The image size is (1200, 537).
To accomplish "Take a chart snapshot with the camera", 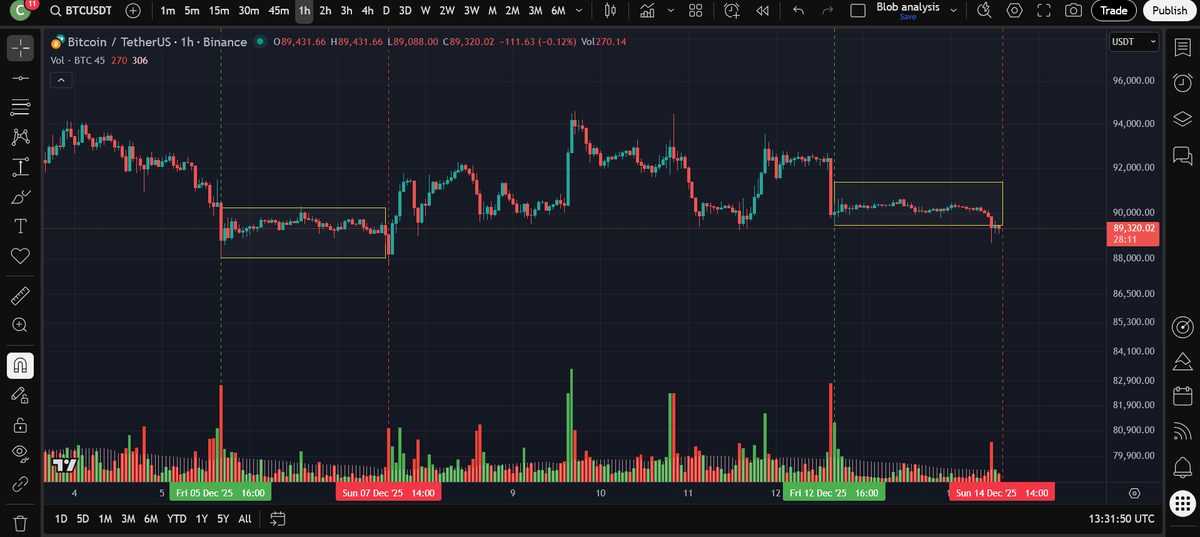I will click(1073, 11).
